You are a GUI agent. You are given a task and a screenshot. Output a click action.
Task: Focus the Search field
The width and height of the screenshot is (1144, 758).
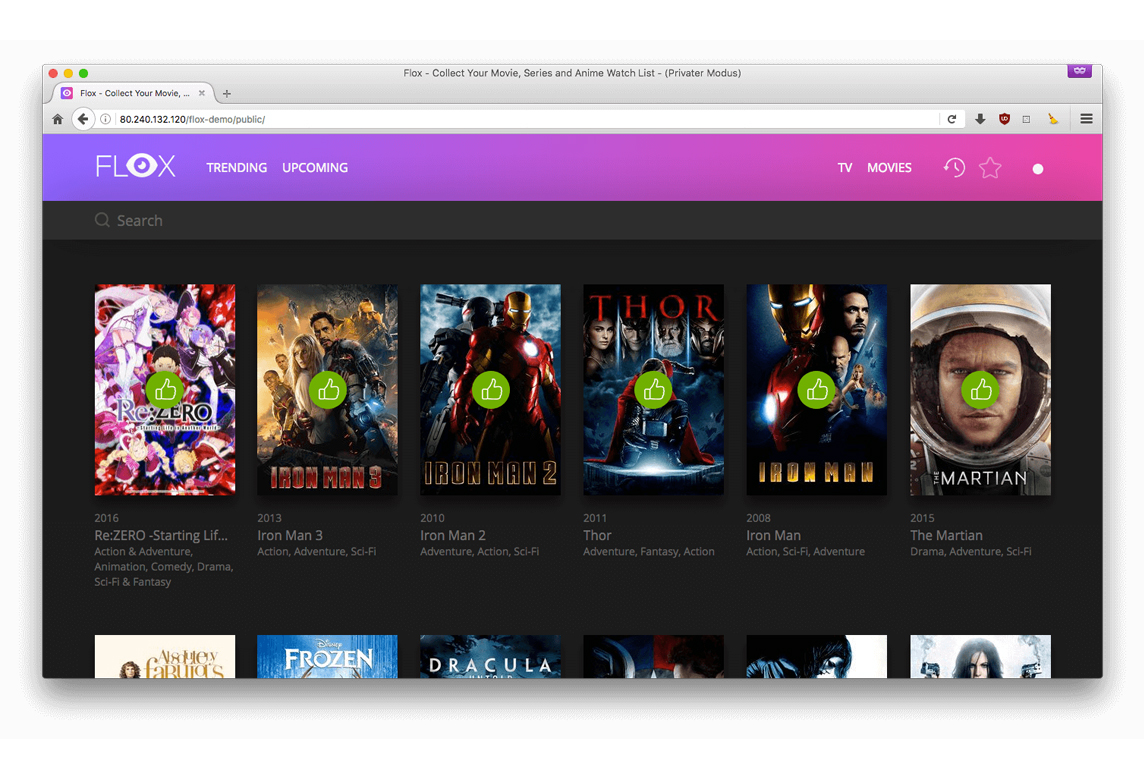click(x=572, y=220)
